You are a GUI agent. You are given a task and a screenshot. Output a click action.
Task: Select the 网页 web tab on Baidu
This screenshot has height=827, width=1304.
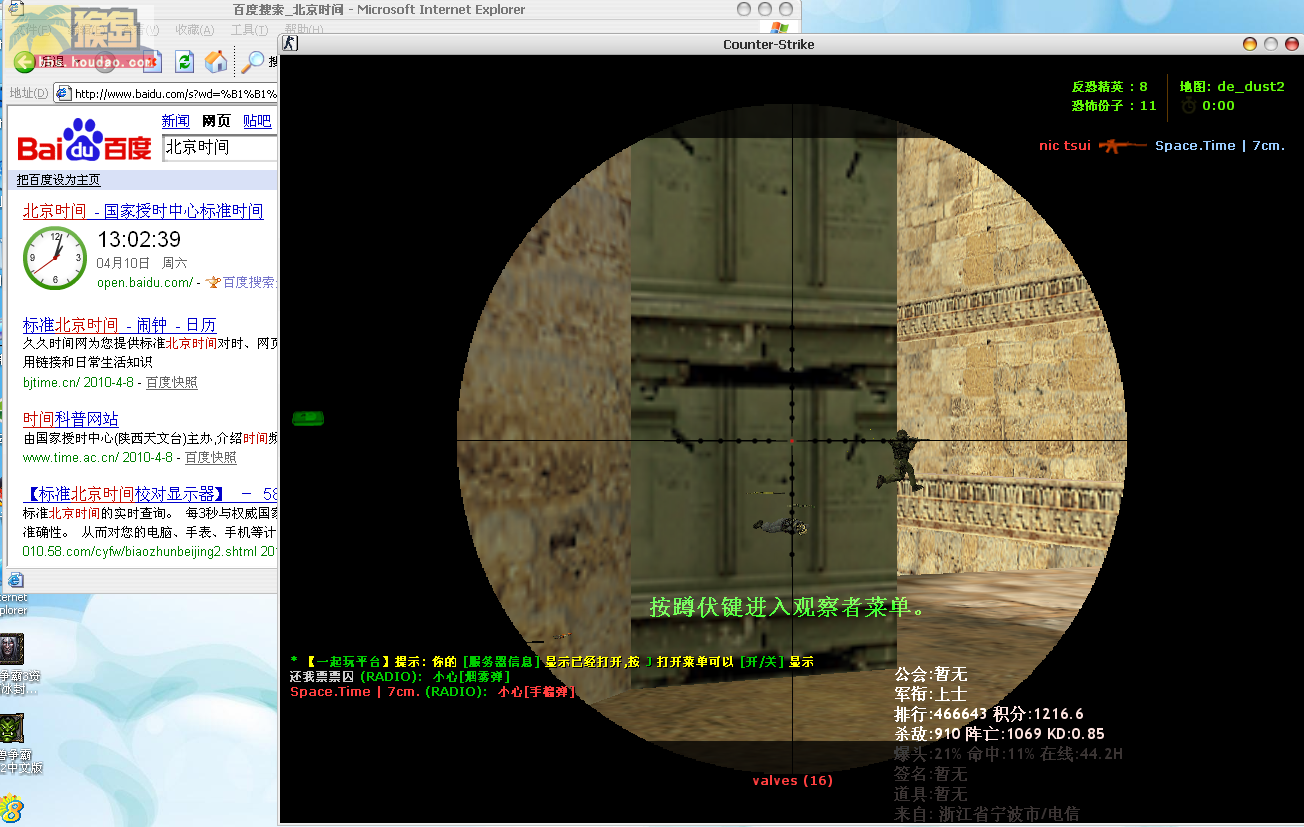click(x=216, y=121)
